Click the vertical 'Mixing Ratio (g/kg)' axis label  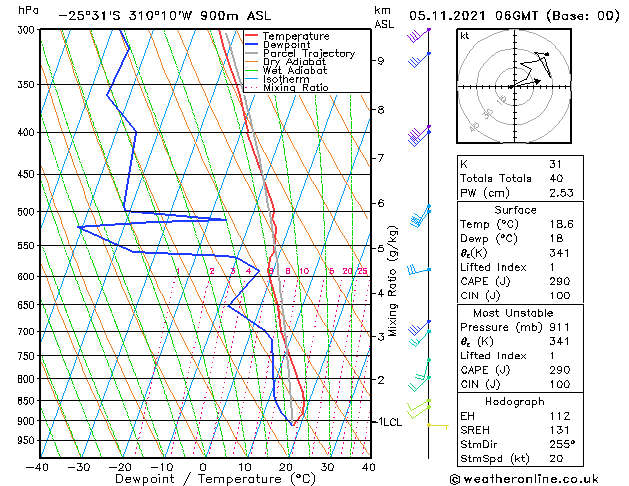392,281
